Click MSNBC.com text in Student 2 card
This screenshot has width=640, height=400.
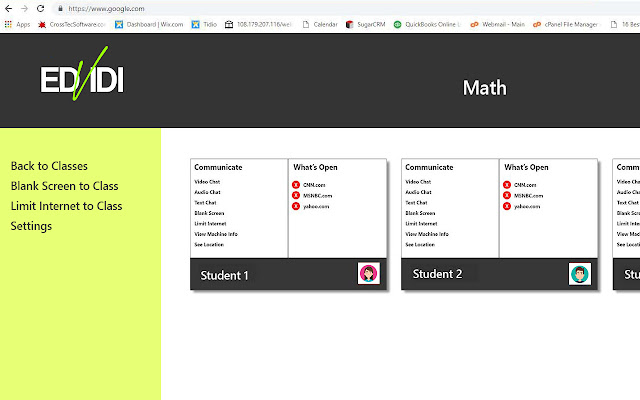point(528,196)
